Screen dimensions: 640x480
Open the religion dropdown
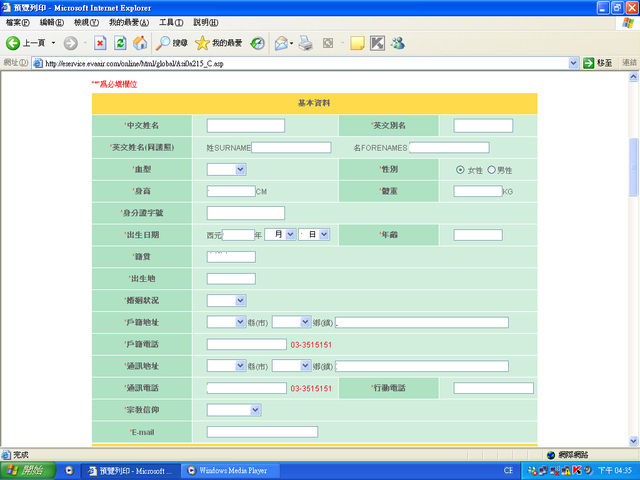[234, 410]
